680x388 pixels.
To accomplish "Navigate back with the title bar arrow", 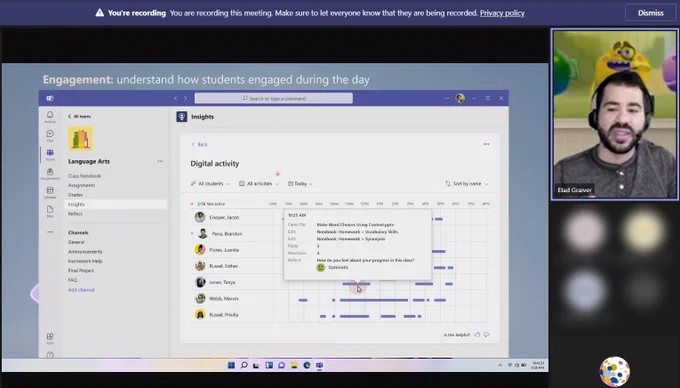I will pyautogui.click(x=176, y=98).
